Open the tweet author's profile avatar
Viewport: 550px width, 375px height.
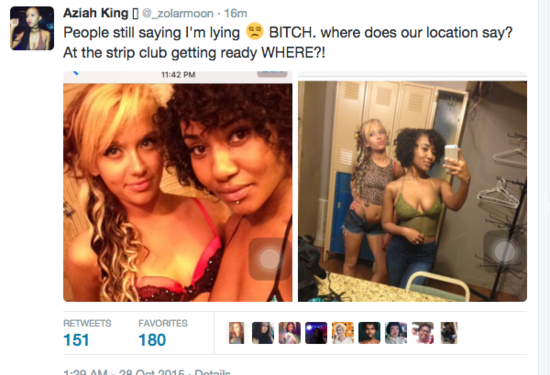32,28
